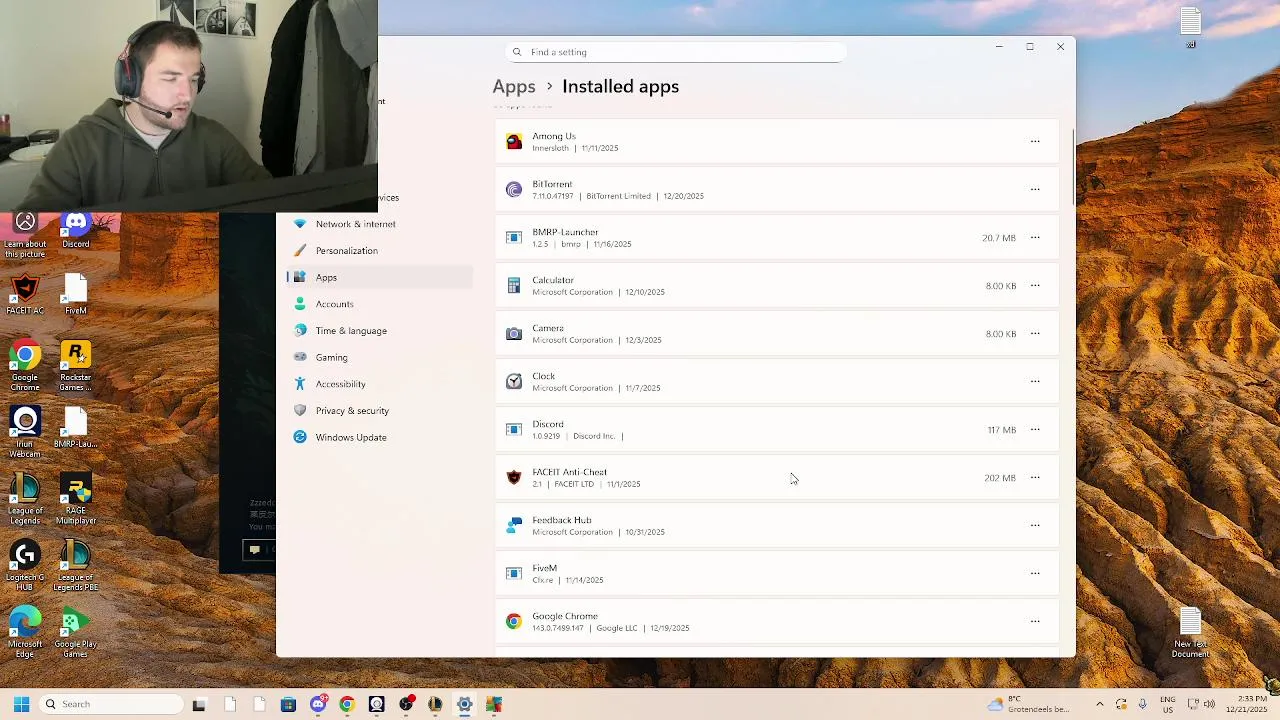This screenshot has height=720, width=1280.
Task: Open more options for Among Us
Action: click(1035, 142)
